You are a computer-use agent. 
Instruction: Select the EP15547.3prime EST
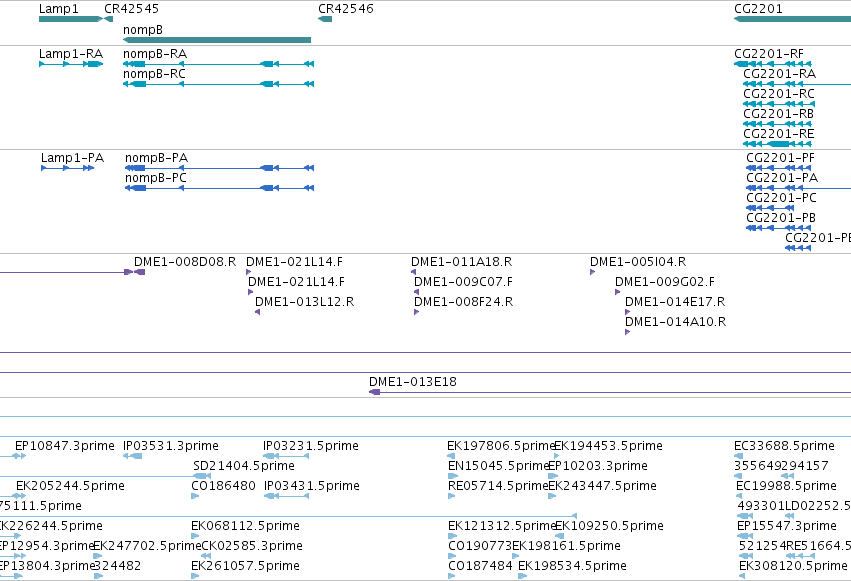[x=745, y=537]
